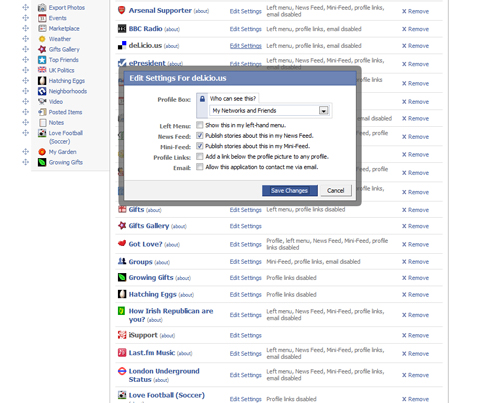This screenshot has width=500, height=403.
Task: Click the London Underground Status roundel icon
Action: click(122, 371)
